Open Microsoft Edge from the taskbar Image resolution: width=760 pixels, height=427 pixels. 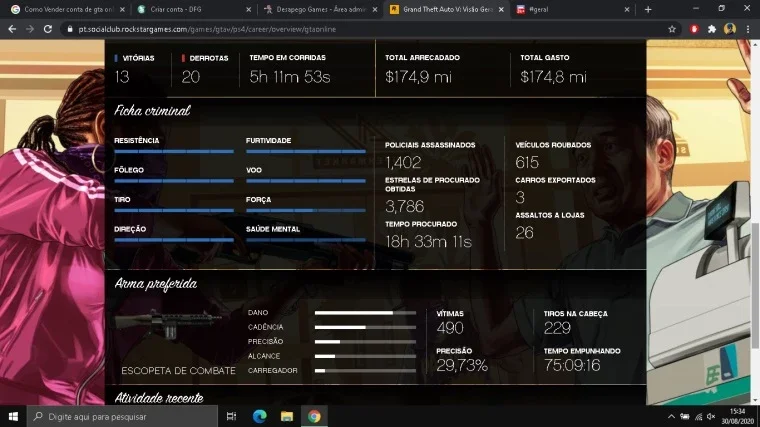click(259, 416)
